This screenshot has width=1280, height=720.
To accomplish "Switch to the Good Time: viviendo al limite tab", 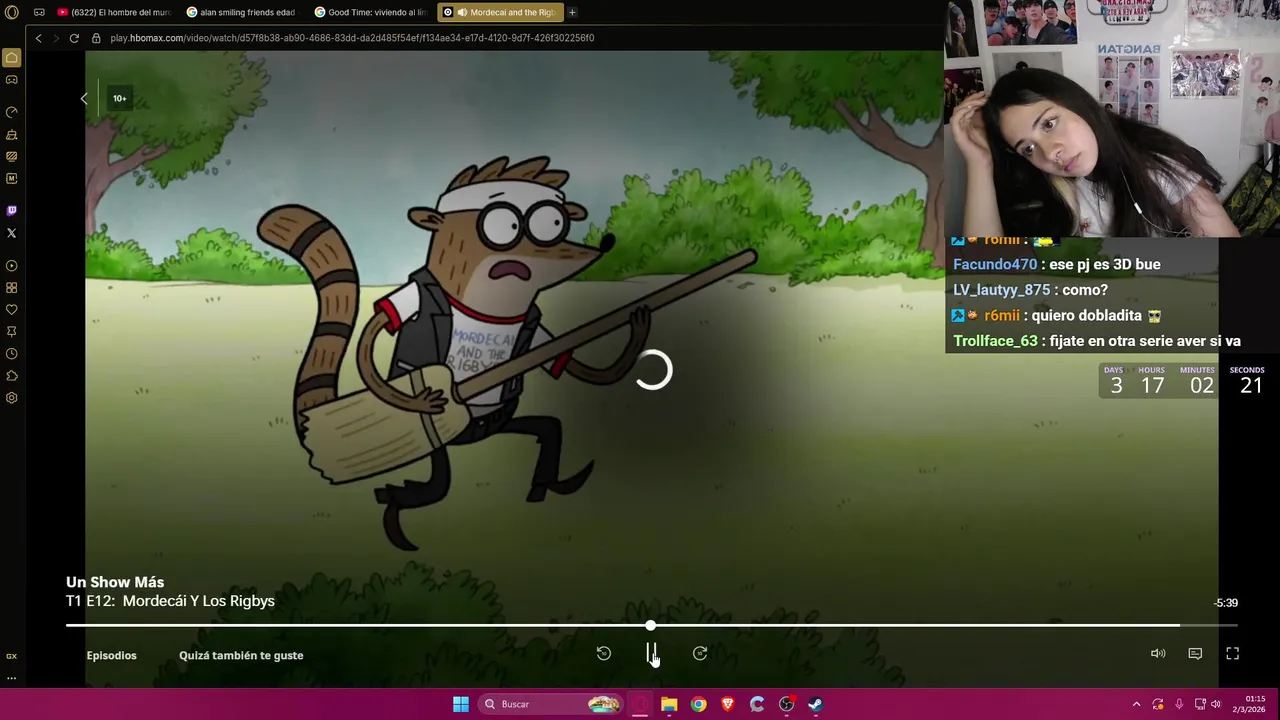I will [x=370, y=12].
